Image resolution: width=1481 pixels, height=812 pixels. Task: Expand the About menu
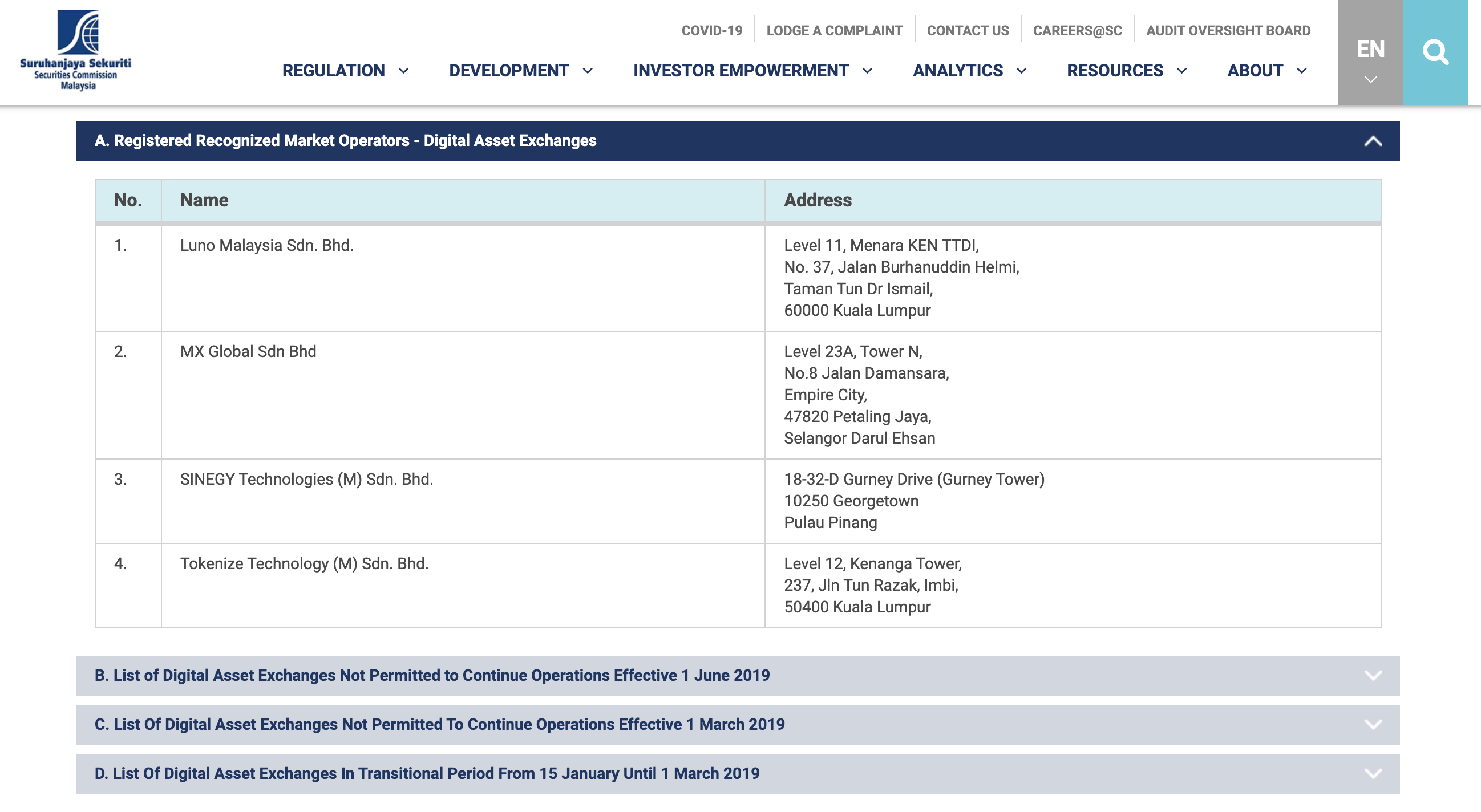pyautogui.click(x=1267, y=71)
